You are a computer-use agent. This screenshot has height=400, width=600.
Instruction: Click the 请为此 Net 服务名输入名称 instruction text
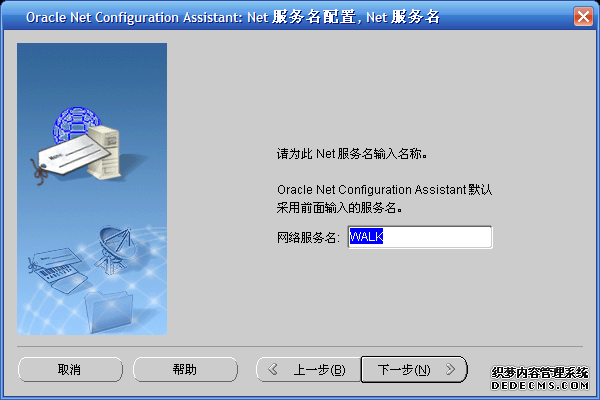(352, 155)
